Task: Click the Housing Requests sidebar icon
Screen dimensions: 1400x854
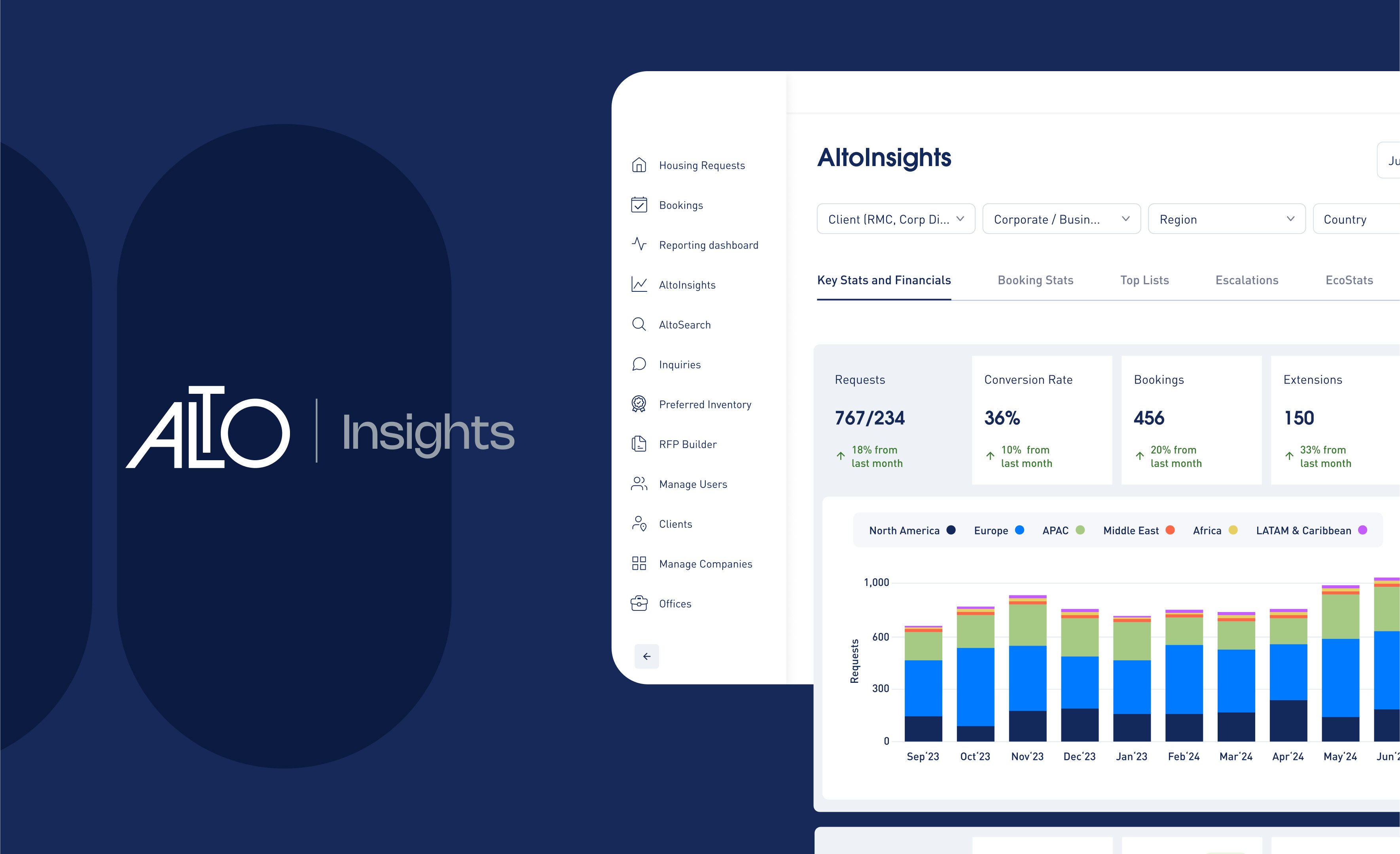Action: click(x=638, y=164)
